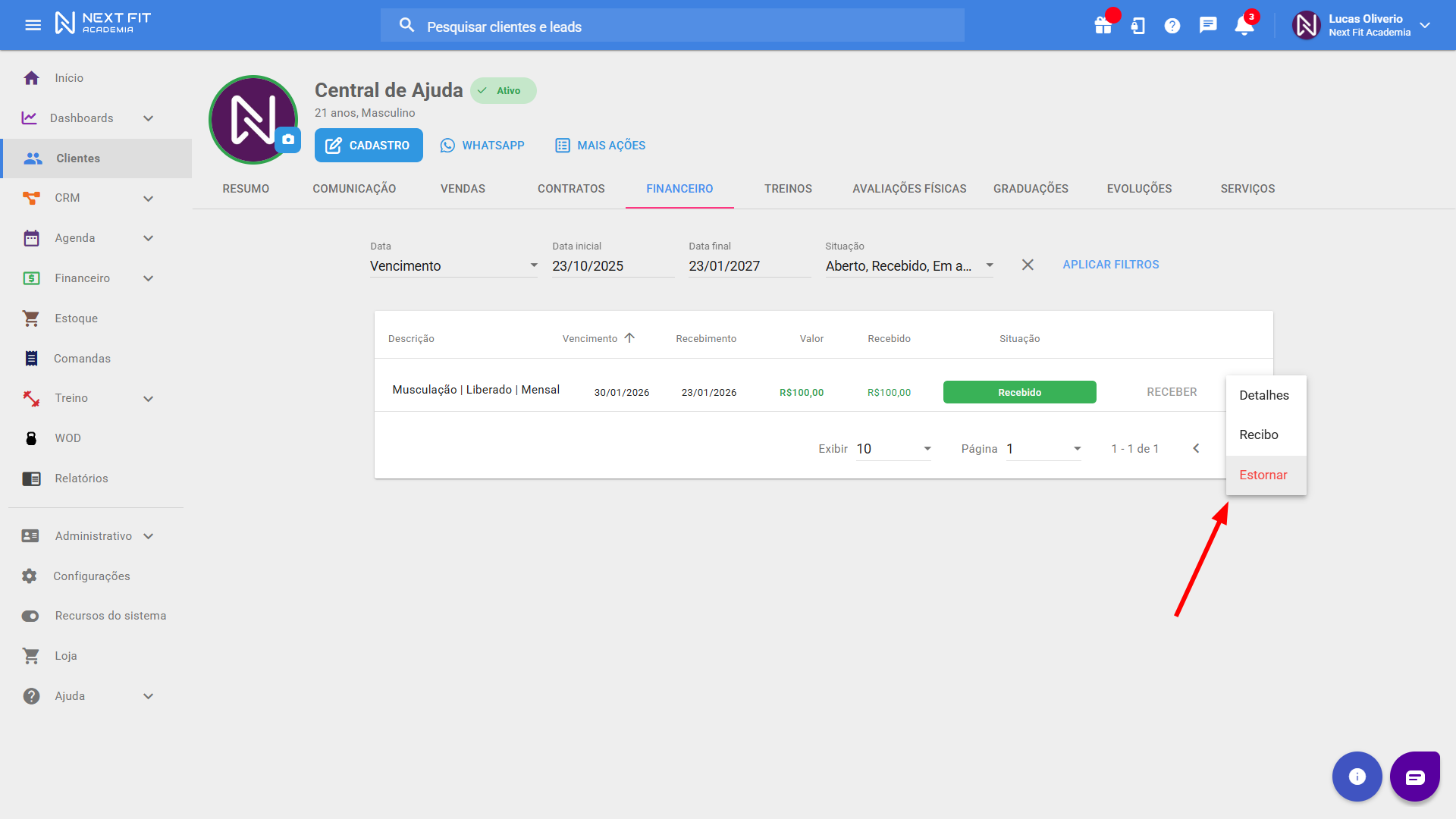The height and width of the screenshot is (819, 1456).
Task: Sort by Vencimento column arrow
Action: [x=629, y=338]
